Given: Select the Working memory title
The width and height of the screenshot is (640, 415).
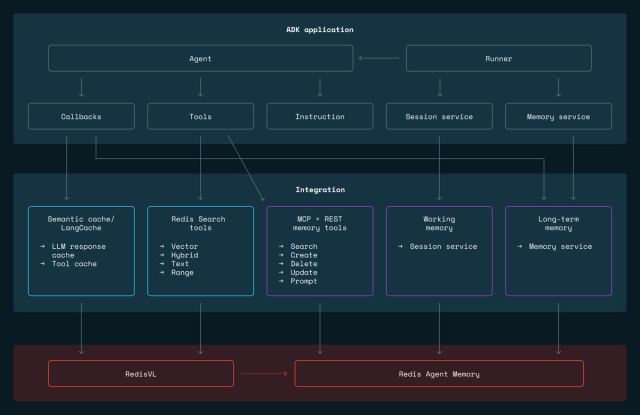Looking at the screenshot, I should click(x=439, y=223).
